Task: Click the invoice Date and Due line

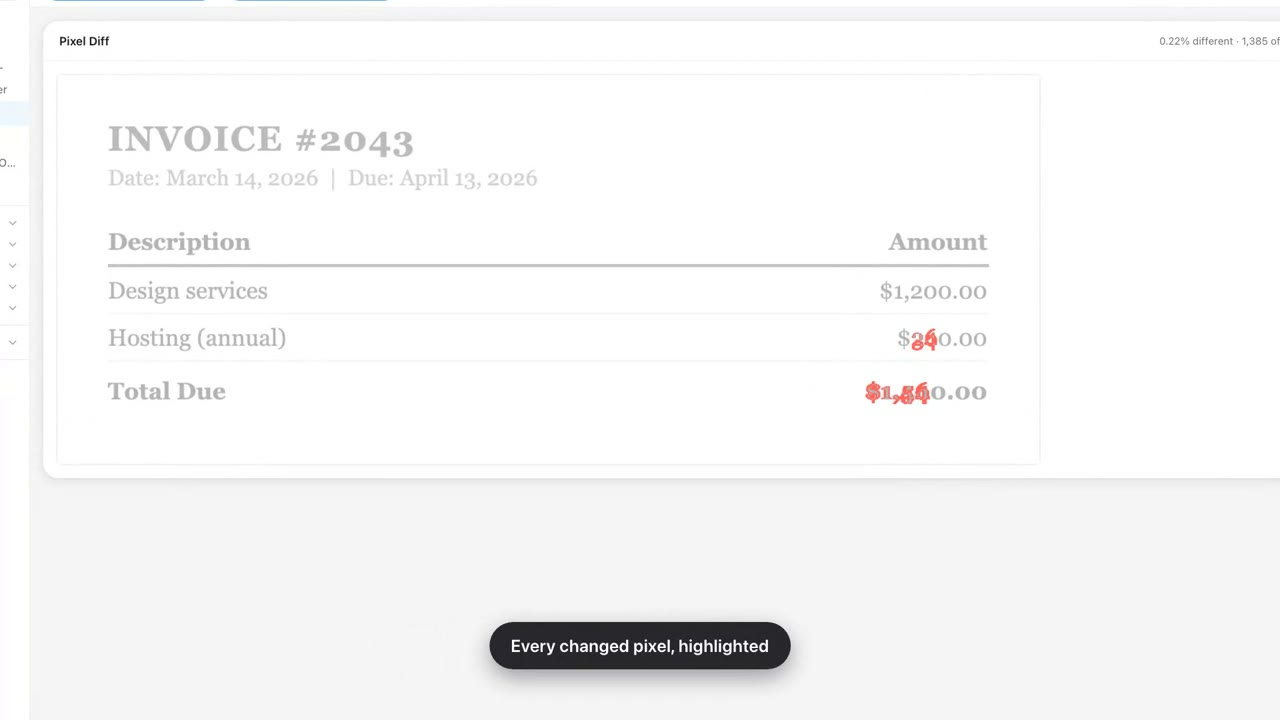Action: 322,178
